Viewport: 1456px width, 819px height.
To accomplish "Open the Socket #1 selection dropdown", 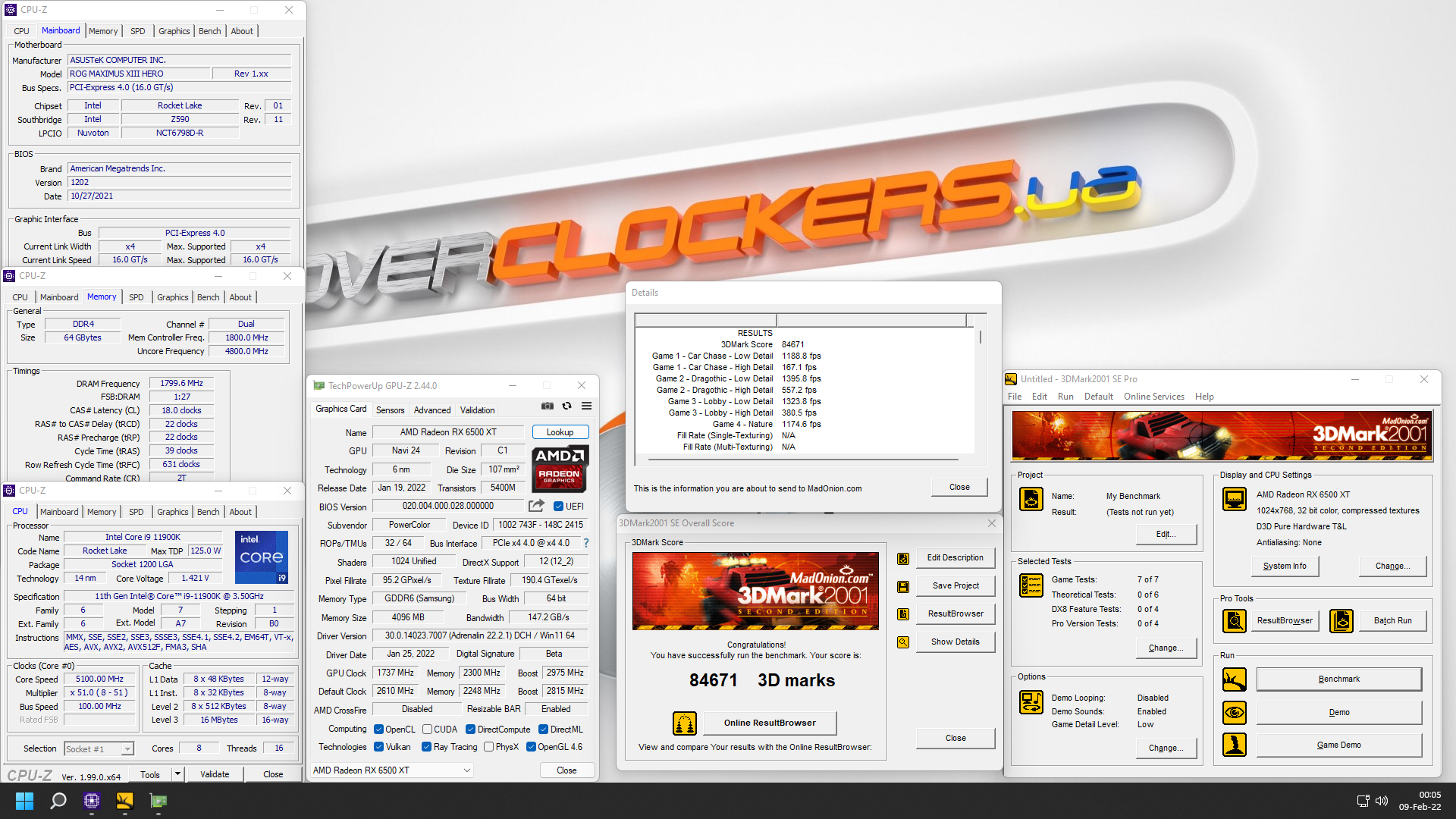I will tap(99, 749).
